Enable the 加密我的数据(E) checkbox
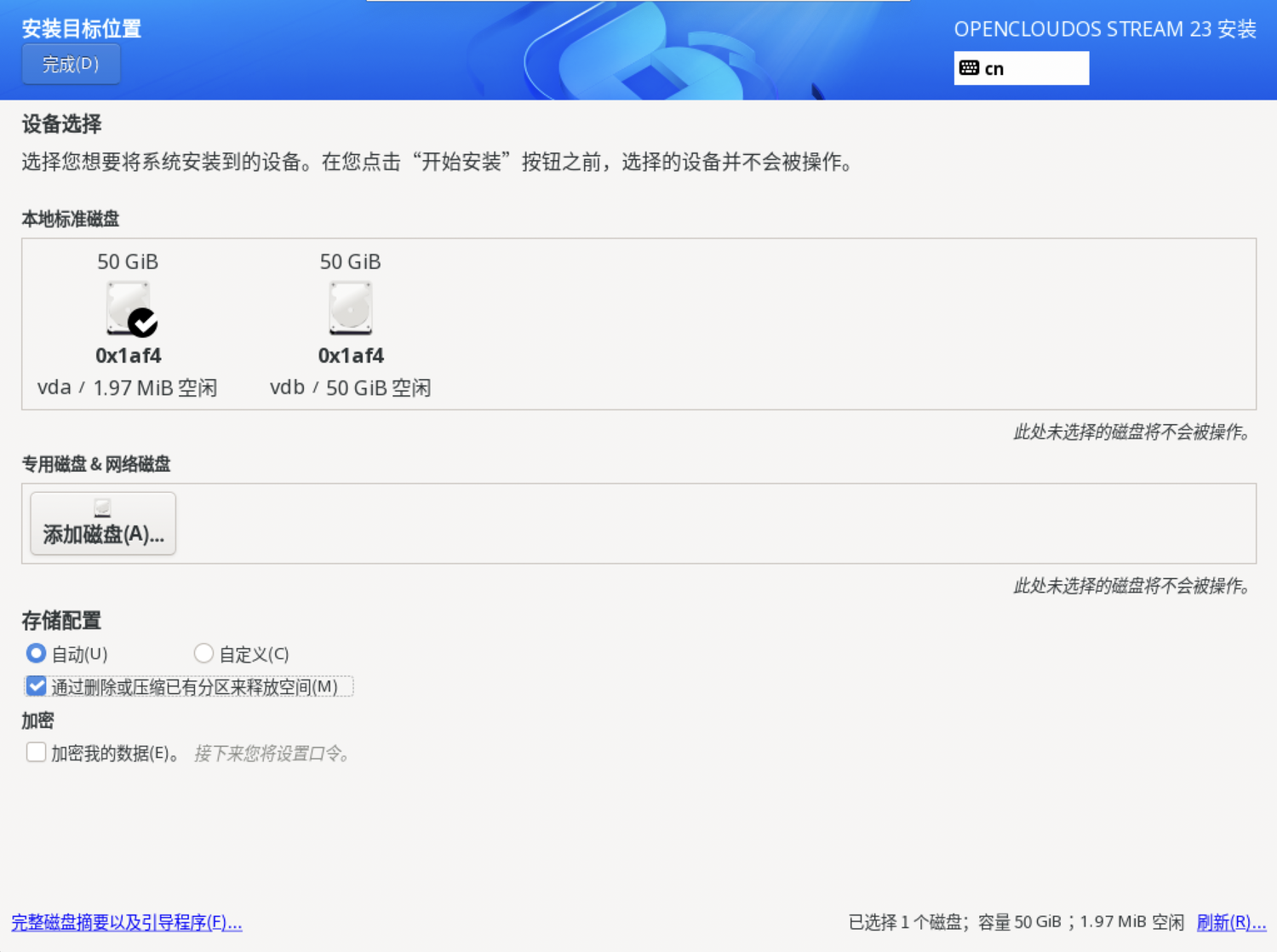This screenshot has width=1277, height=952. [36, 753]
